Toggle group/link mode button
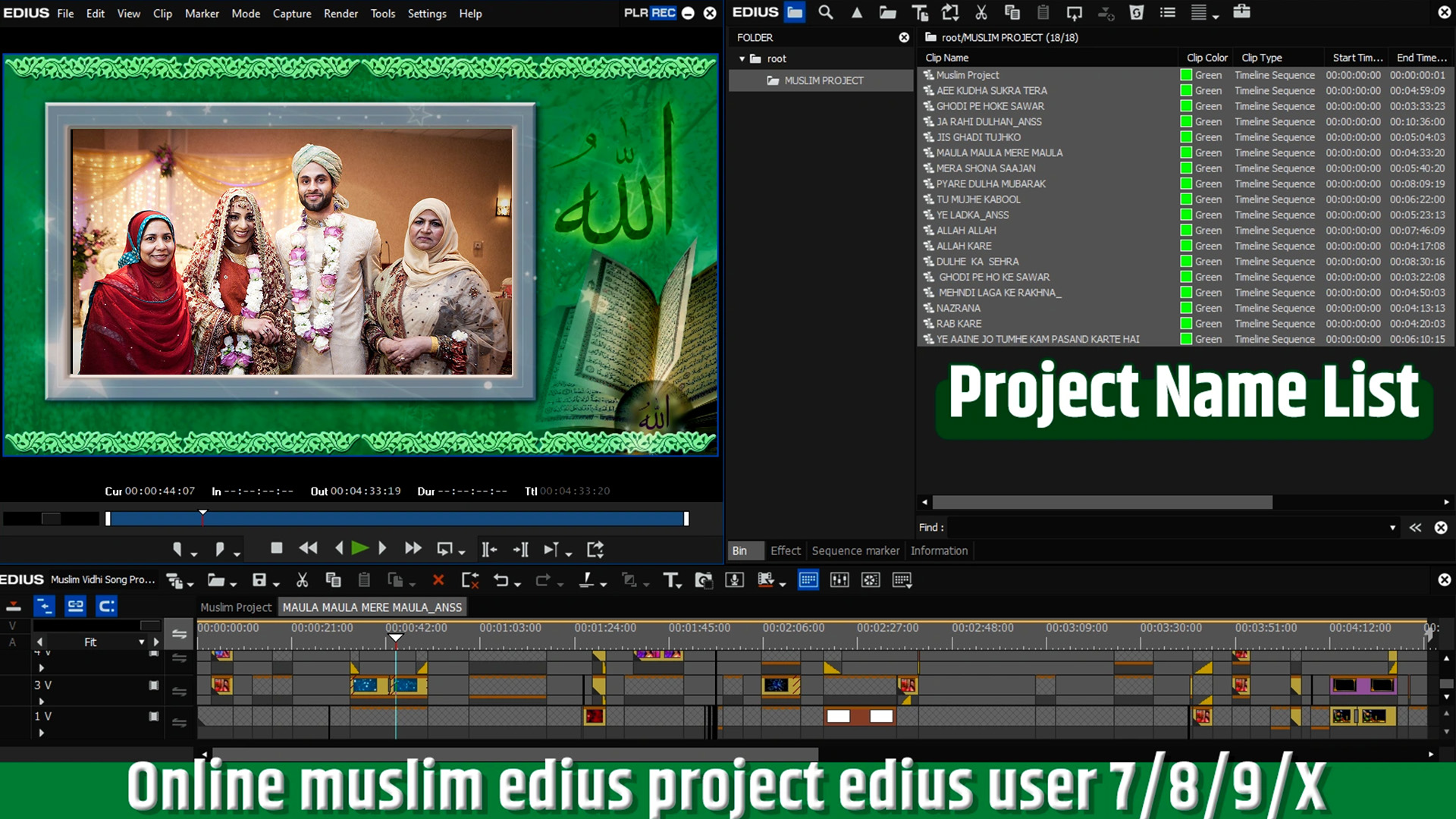 75,606
